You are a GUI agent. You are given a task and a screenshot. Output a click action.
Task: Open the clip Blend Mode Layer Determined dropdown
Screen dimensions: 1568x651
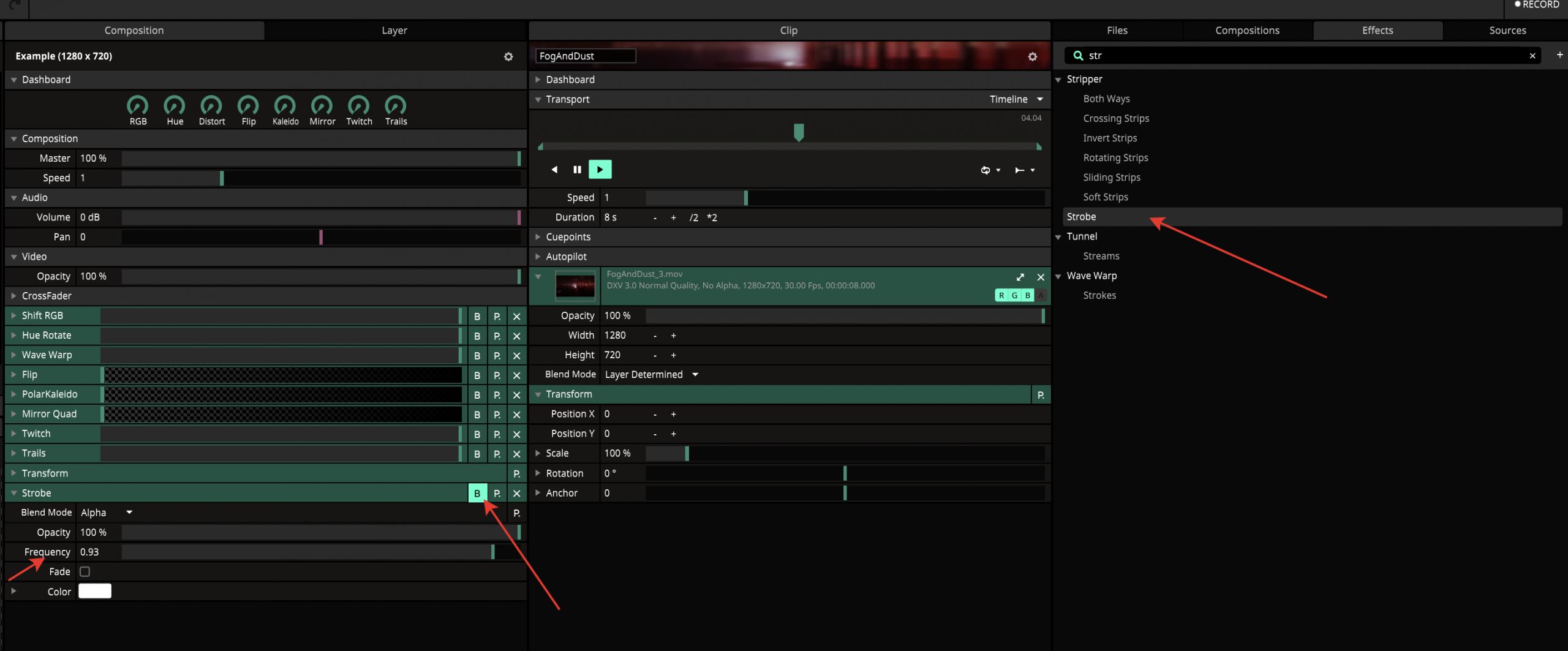click(652, 374)
